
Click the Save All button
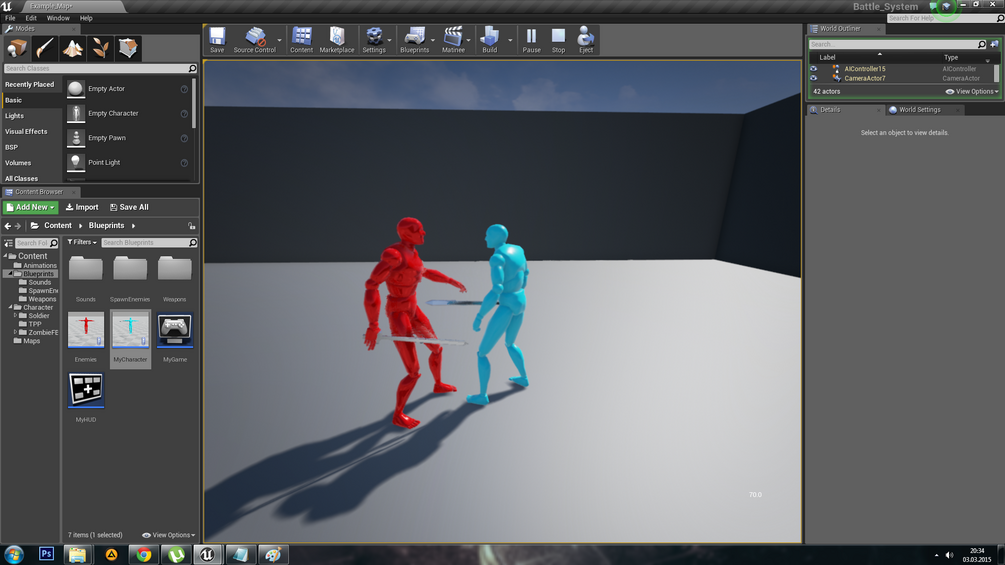[129, 208]
